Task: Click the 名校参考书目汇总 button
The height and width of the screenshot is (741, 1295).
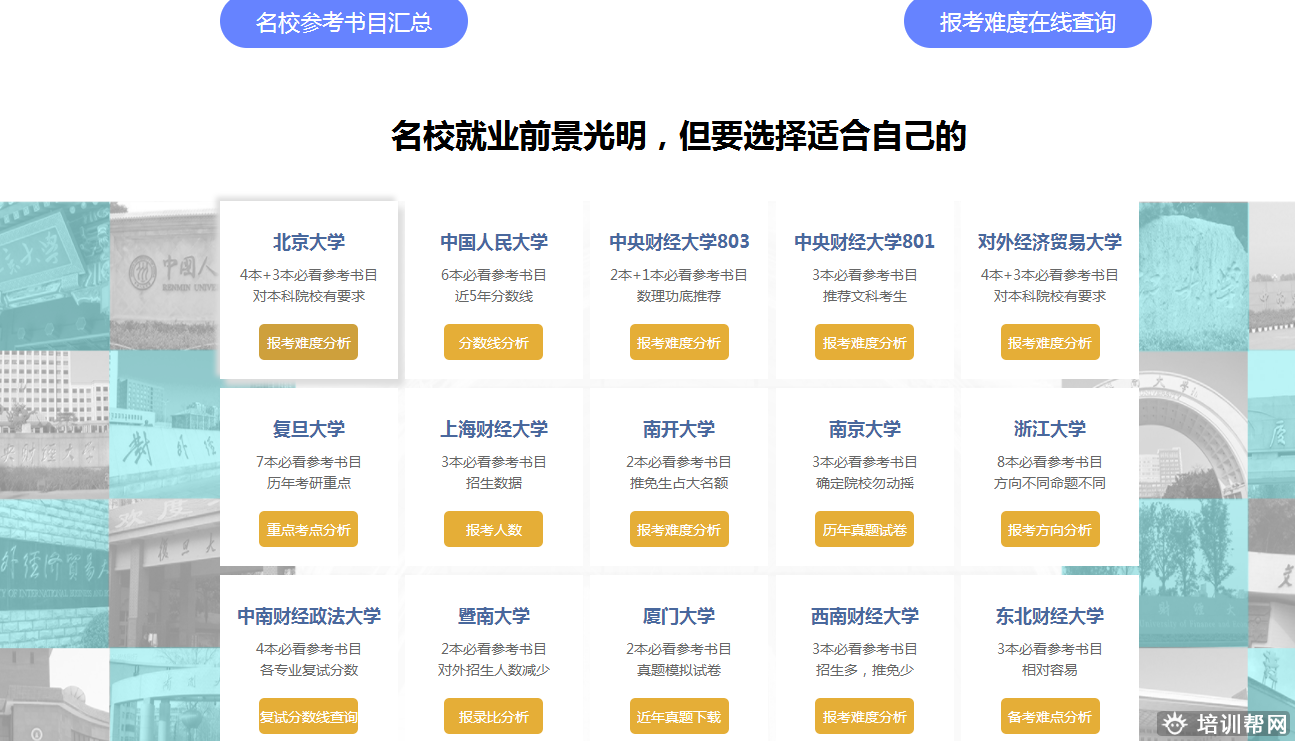Action: (343, 23)
